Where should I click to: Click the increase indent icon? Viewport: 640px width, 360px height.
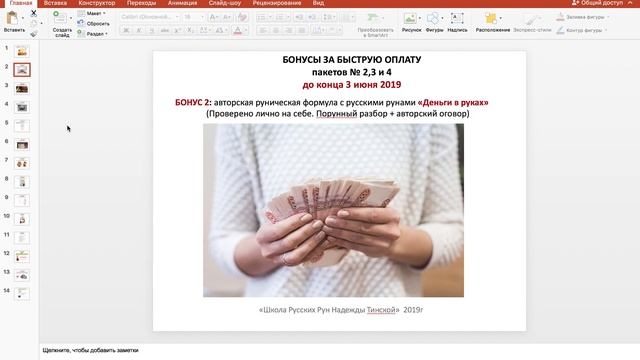tap(312, 17)
